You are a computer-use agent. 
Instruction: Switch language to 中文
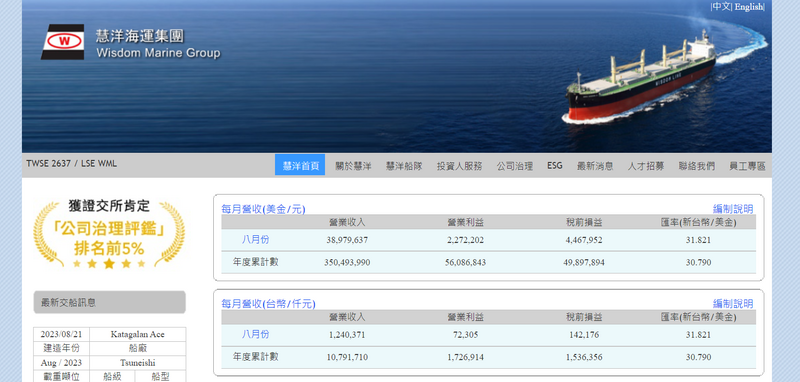721,6
